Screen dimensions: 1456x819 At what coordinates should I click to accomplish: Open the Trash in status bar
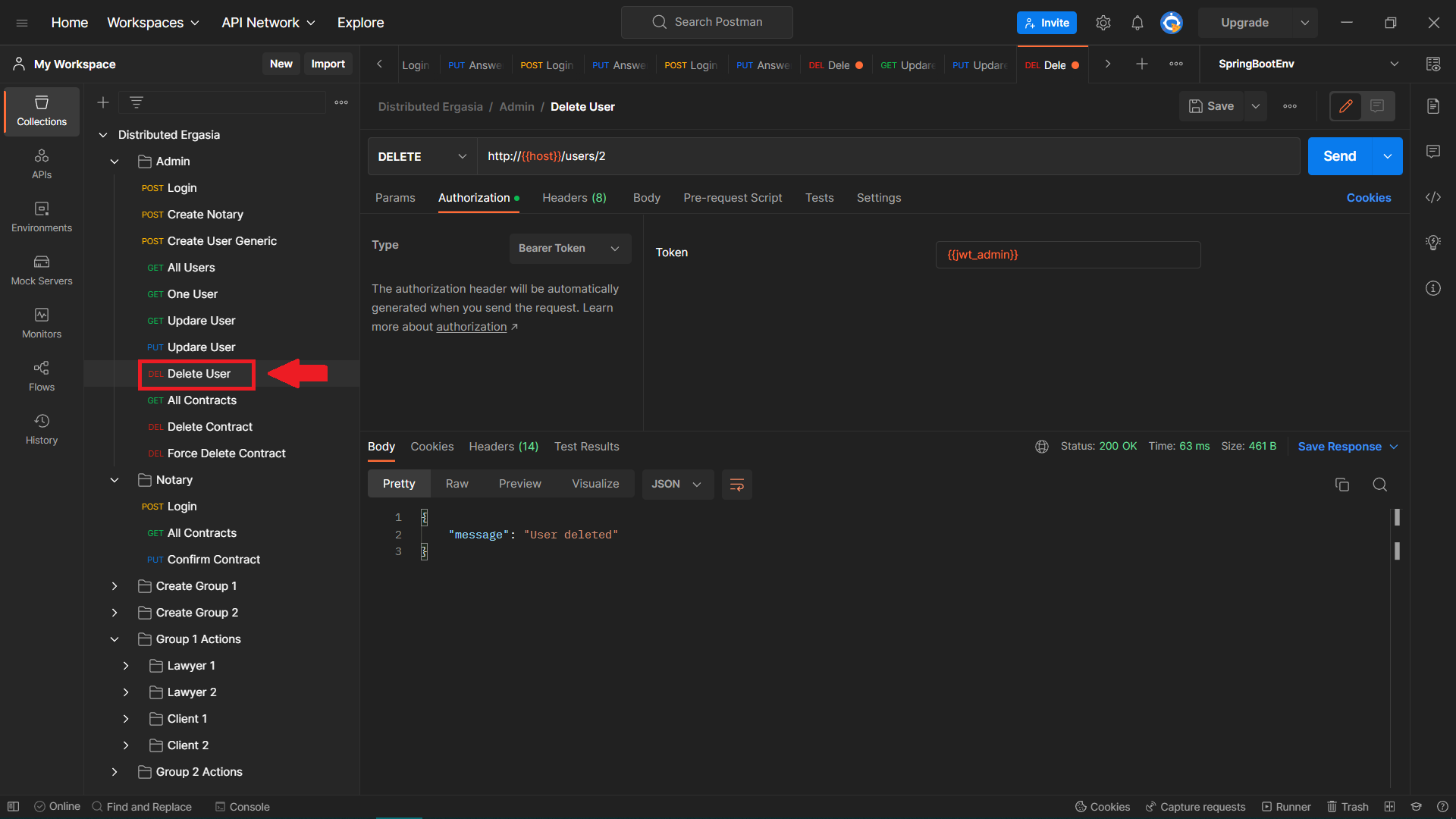(x=1348, y=807)
